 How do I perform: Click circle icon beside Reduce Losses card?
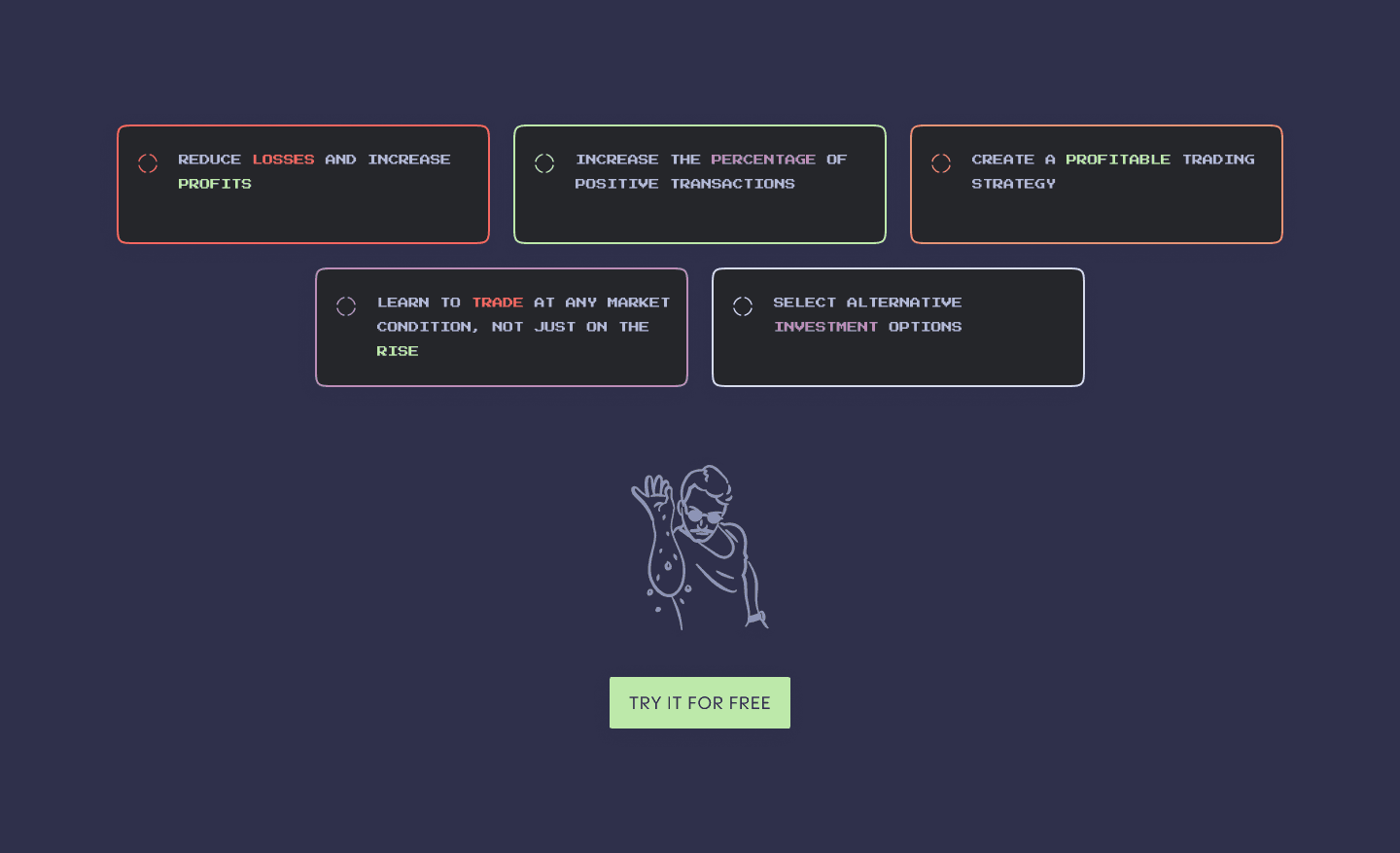point(148,163)
